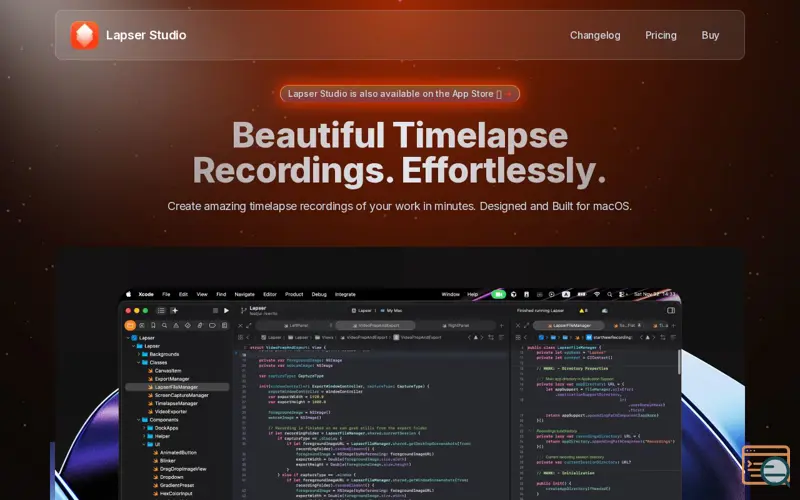
Task: Click the Stop button in Xcode toolbar
Action: (x=215, y=310)
